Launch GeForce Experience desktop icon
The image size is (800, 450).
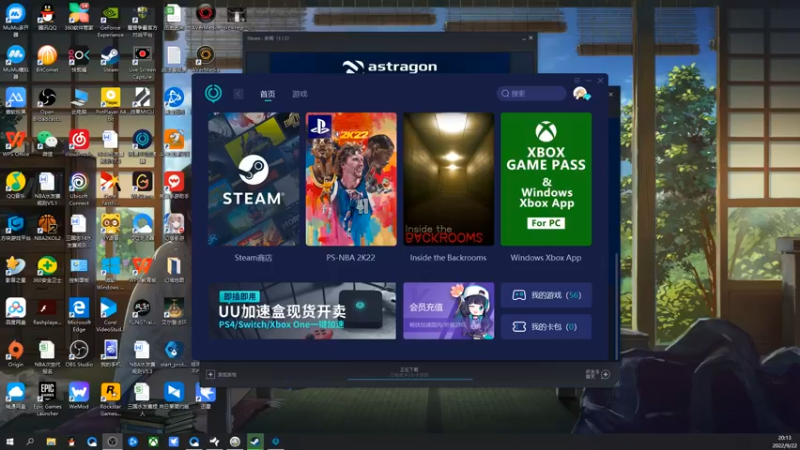click(110, 20)
